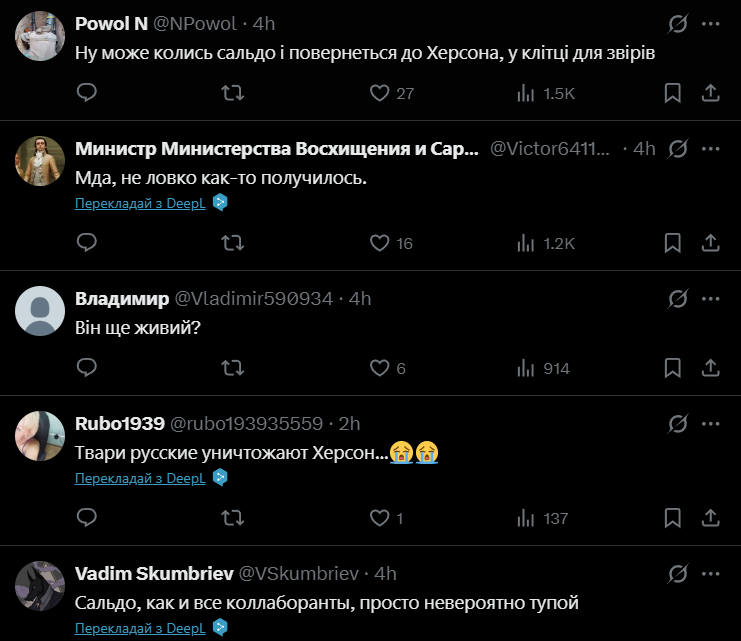
Task: Like the tweet from Powol N
Action: point(379,93)
